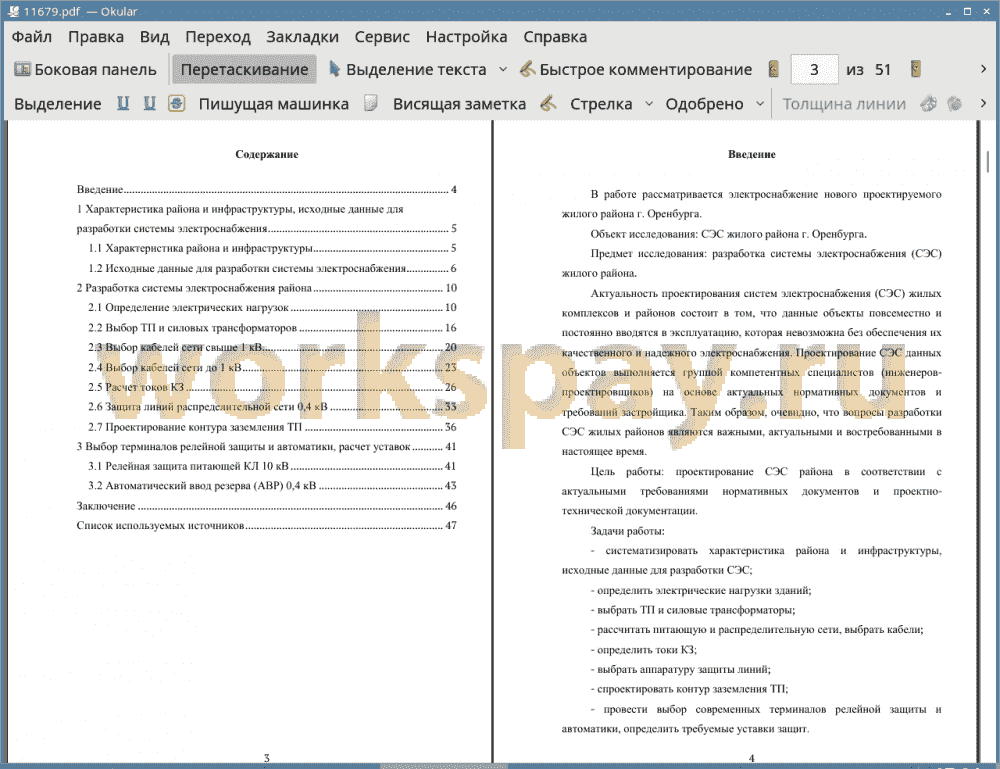Open the Закладки menu
Image resolution: width=1000 pixels, height=769 pixels.
tap(302, 37)
